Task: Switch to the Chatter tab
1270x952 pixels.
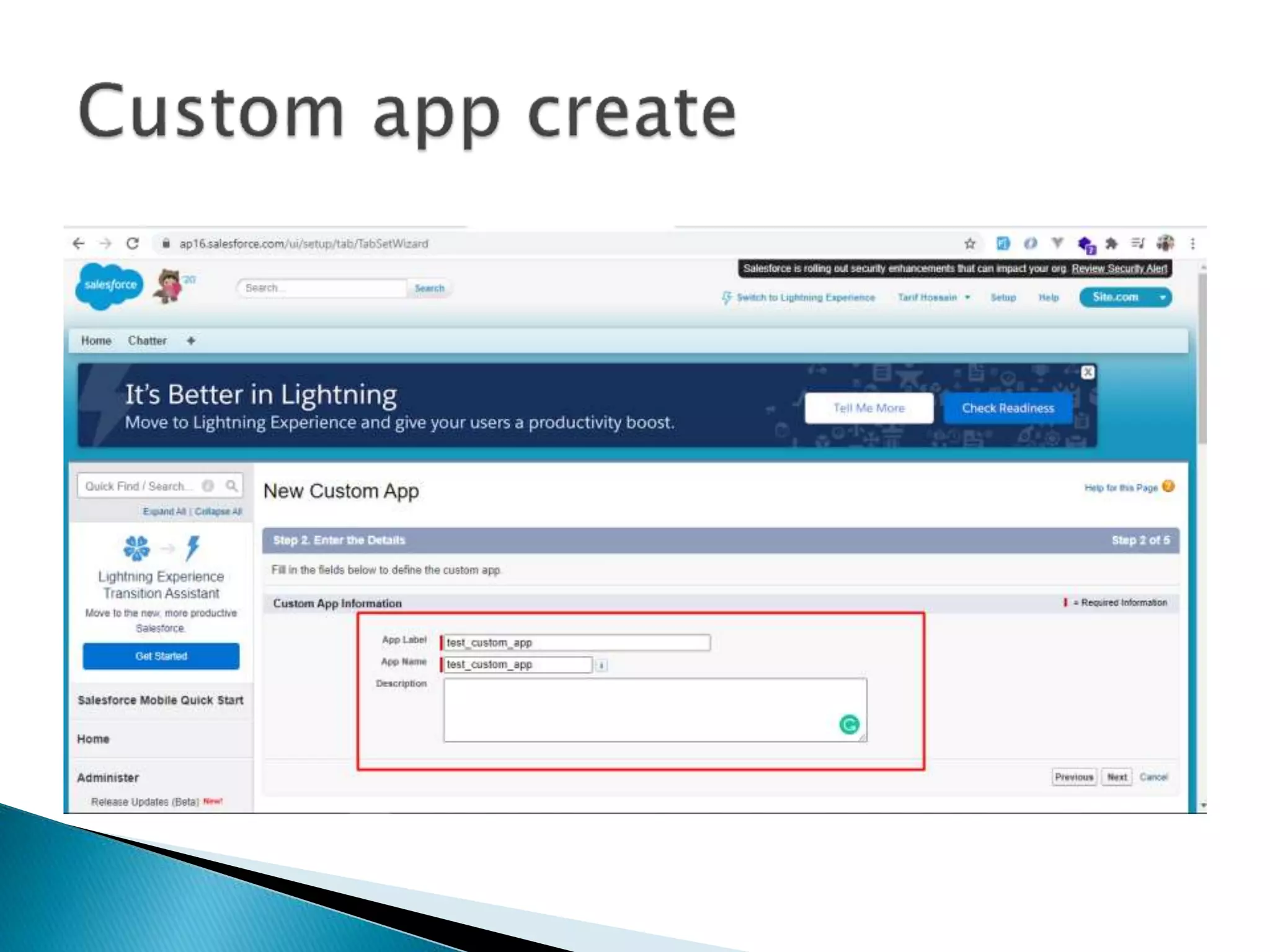Action: coord(147,341)
